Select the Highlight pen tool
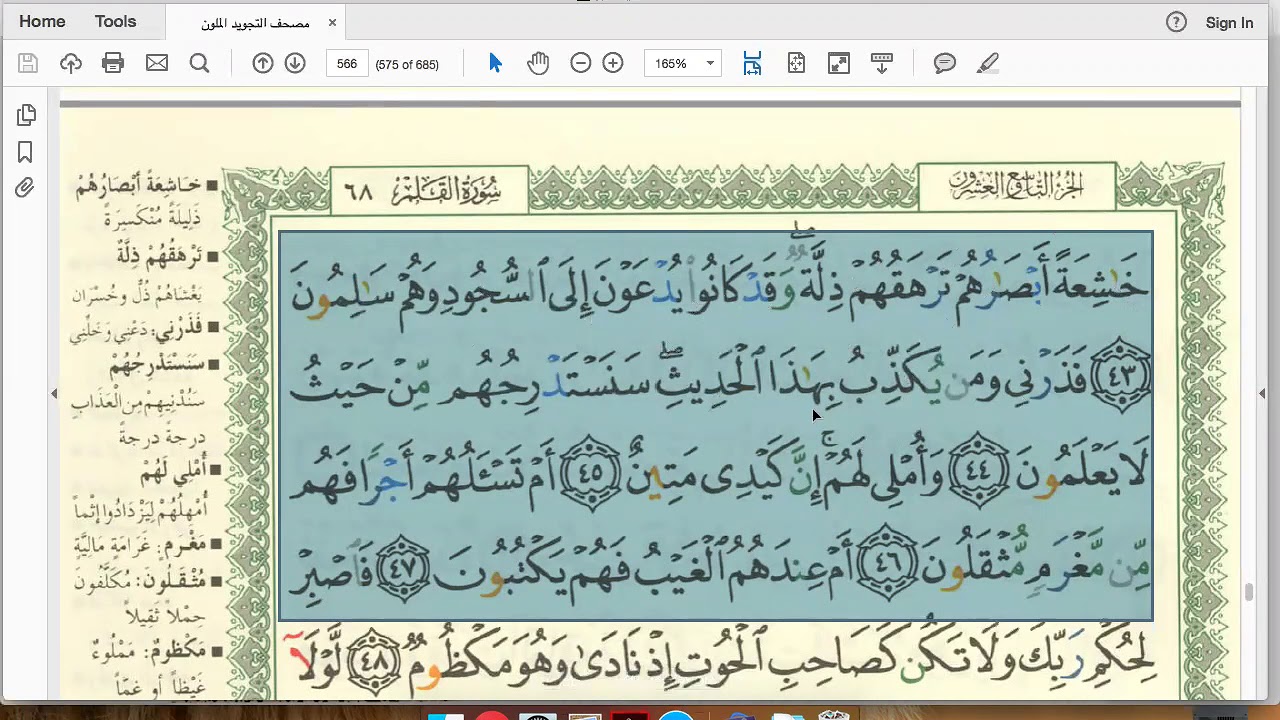This screenshot has height=720, width=1280. click(x=988, y=63)
